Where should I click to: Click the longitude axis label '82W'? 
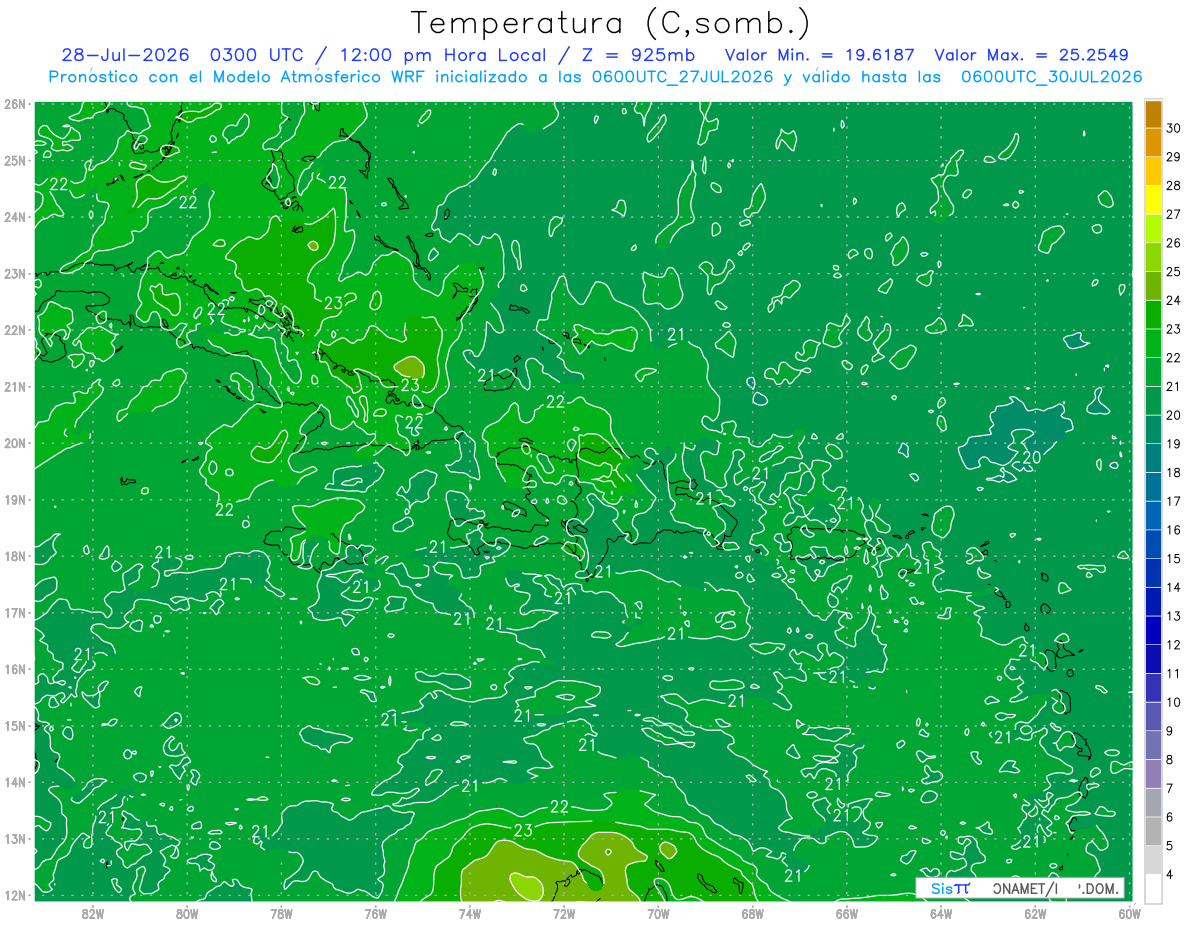click(x=93, y=913)
